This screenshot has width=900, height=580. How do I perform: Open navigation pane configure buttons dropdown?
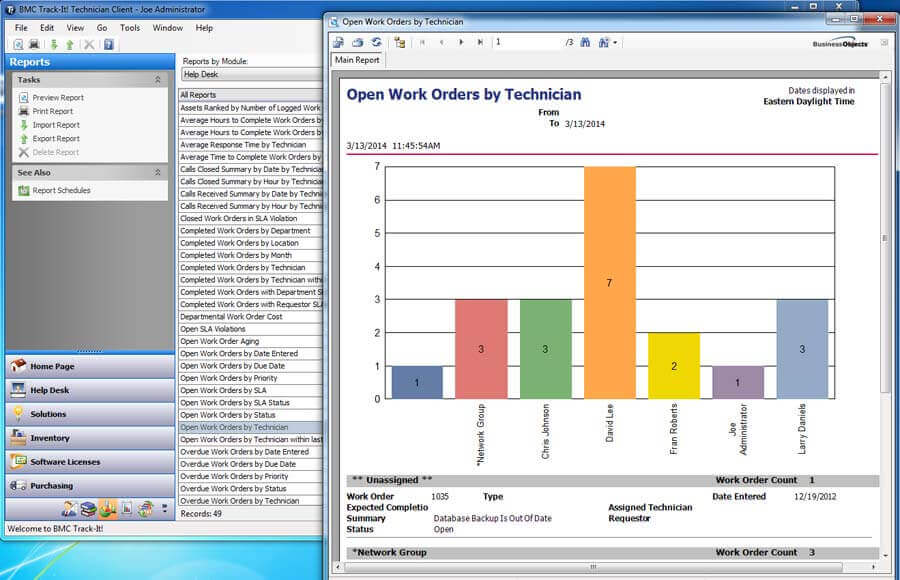point(165,508)
